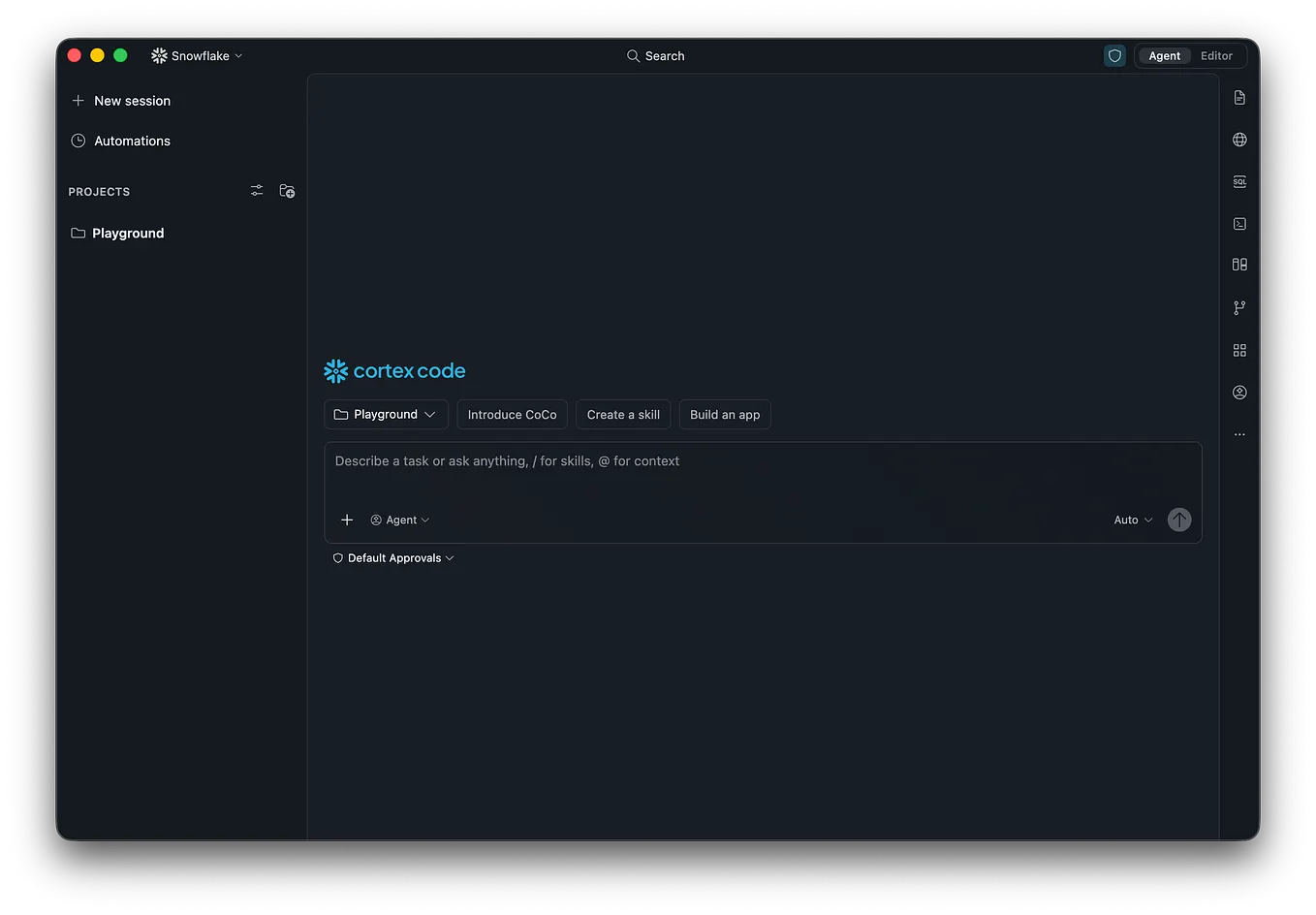Image resolution: width=1316 pixels, height=915 pixels.
Task: Click the Introduce CoCo suggestion button
Action: click(x=513, y=415)
